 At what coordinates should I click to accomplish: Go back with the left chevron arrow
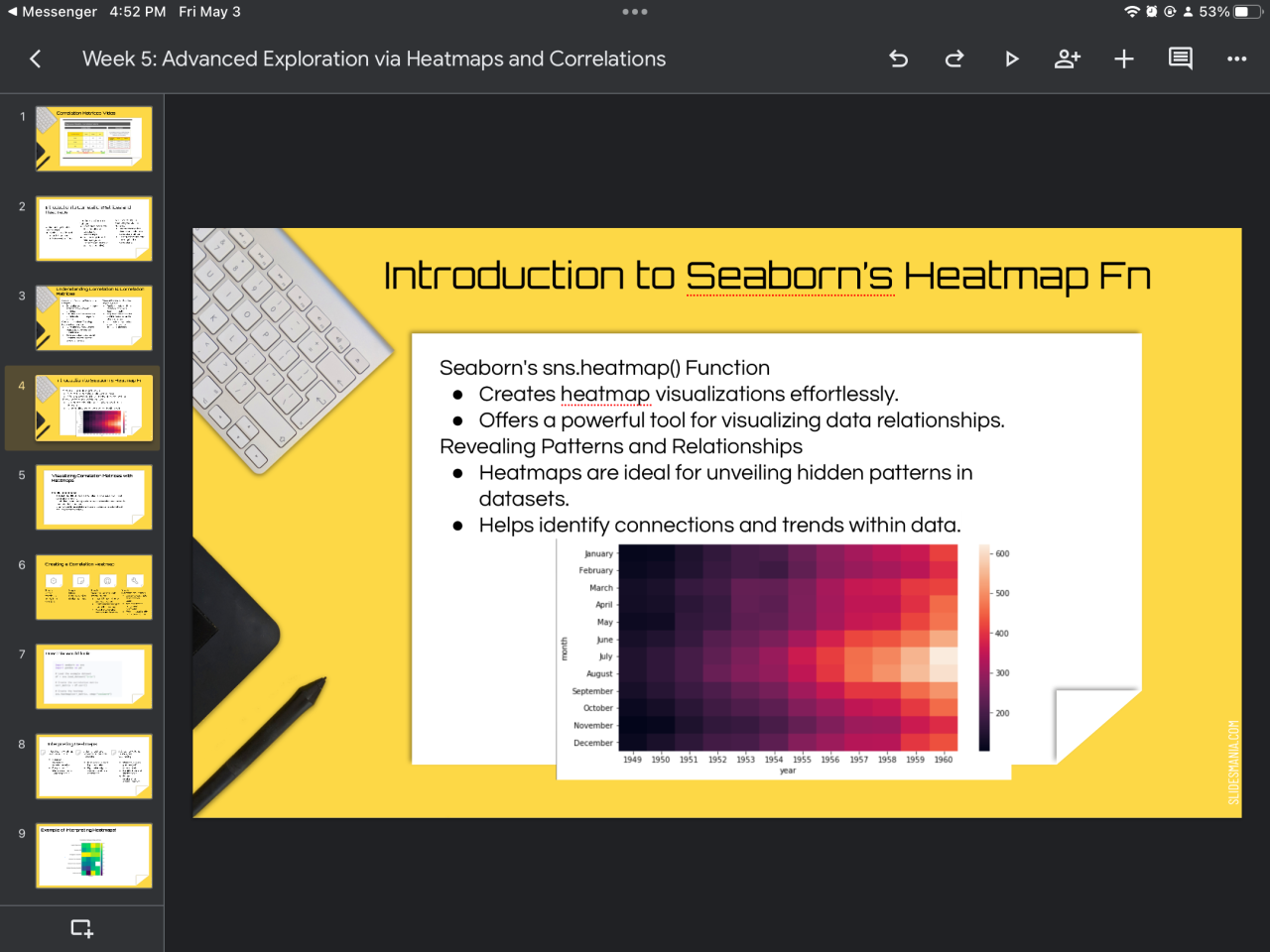pyautogui.click(x=36, y=59)
